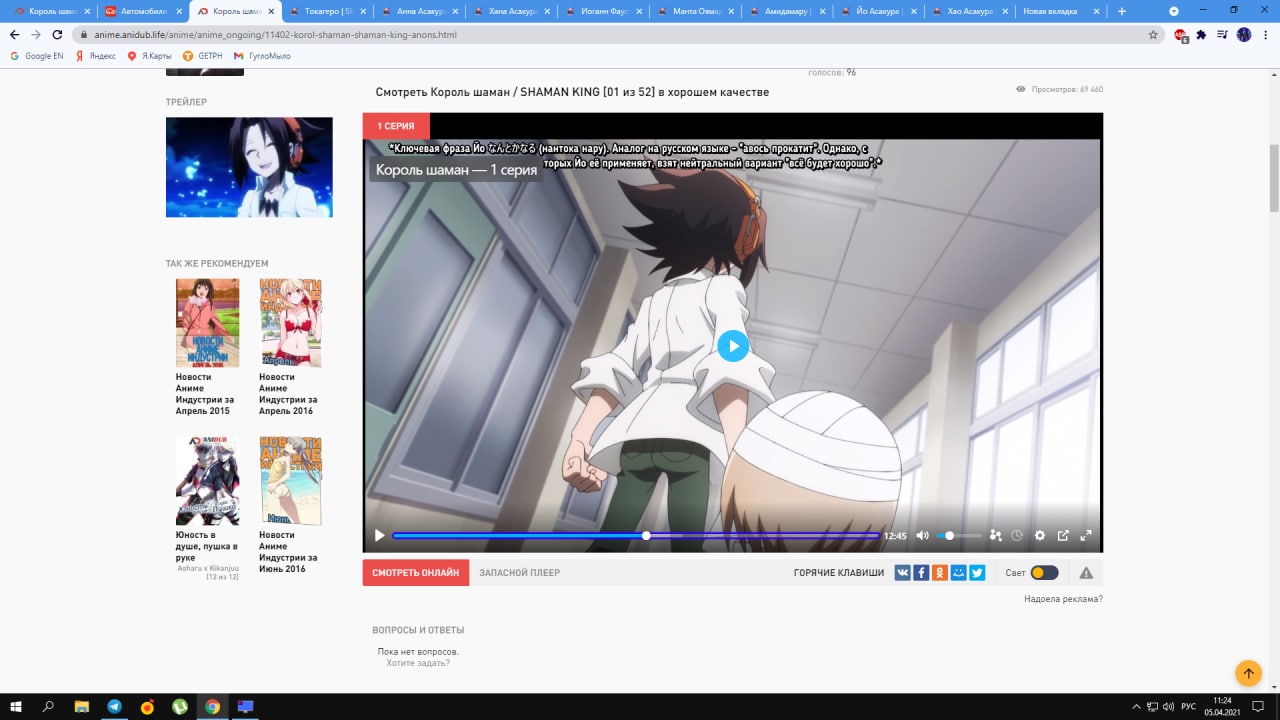
Task: Open the ГОРЯЧИЕ КЛАВИШИ link
Action: (839, 573)
